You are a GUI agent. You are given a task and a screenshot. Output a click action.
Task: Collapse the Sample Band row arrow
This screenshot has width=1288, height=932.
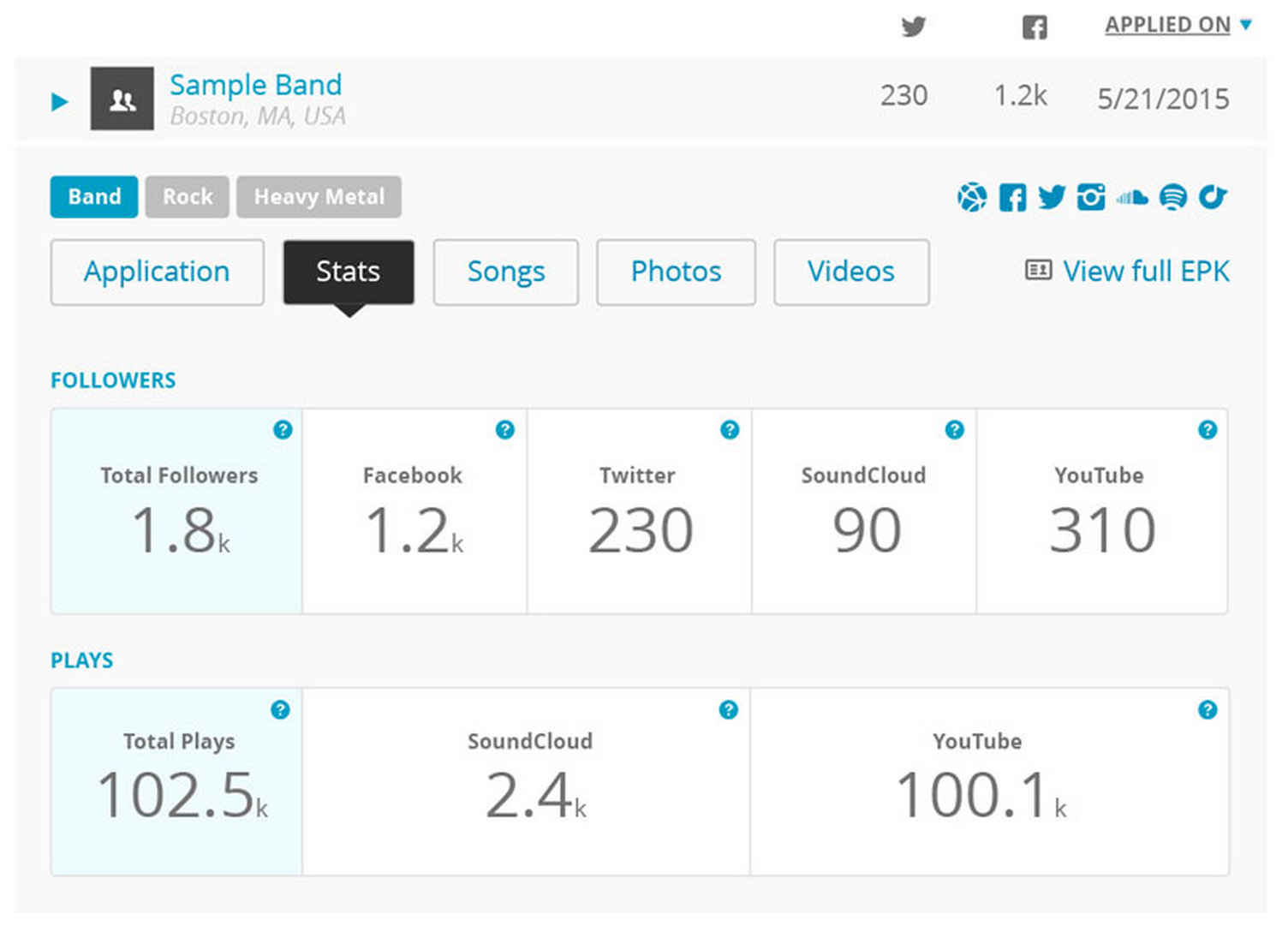(x=59, y=102)
